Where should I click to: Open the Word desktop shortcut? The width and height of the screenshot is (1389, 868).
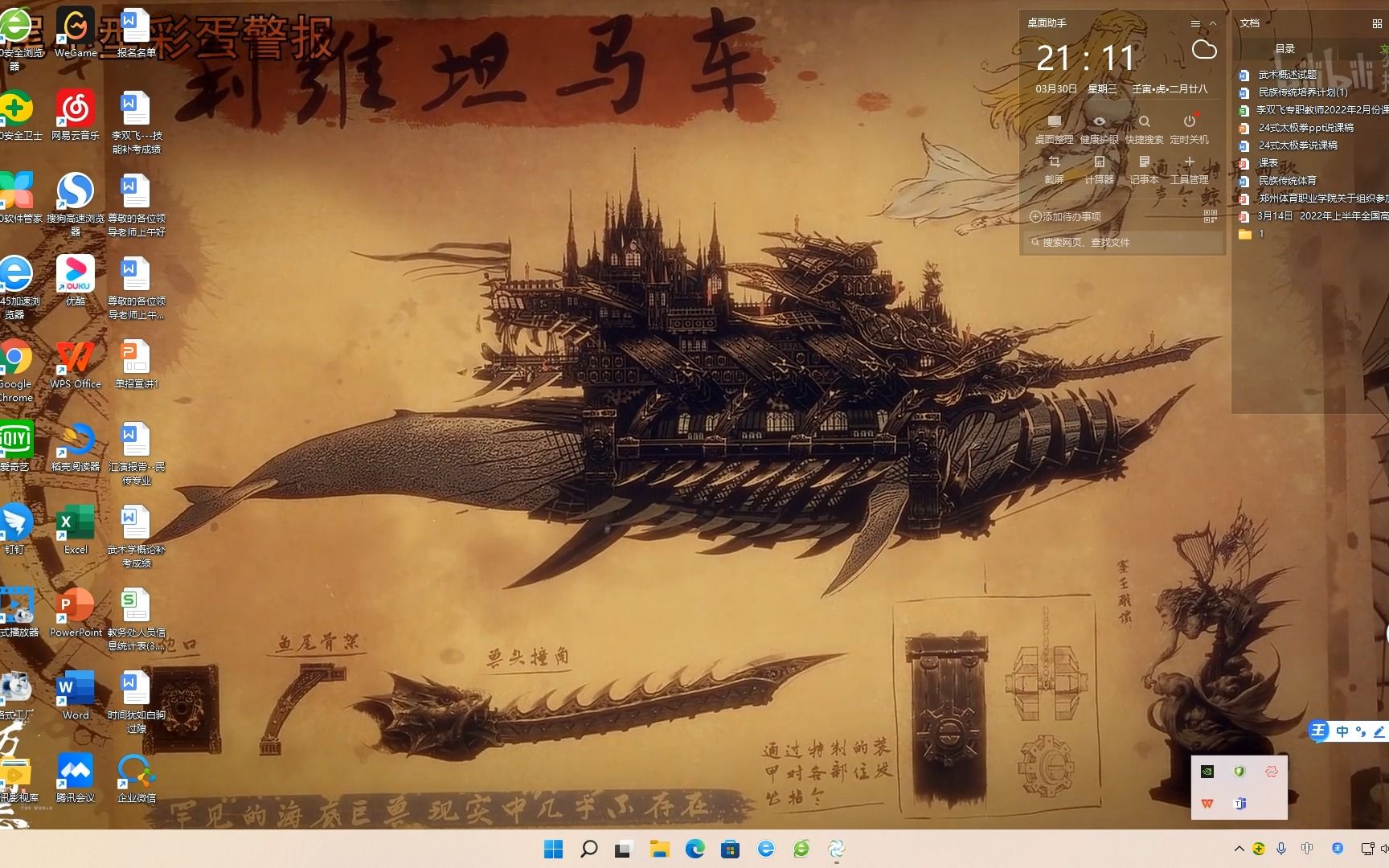76,694
